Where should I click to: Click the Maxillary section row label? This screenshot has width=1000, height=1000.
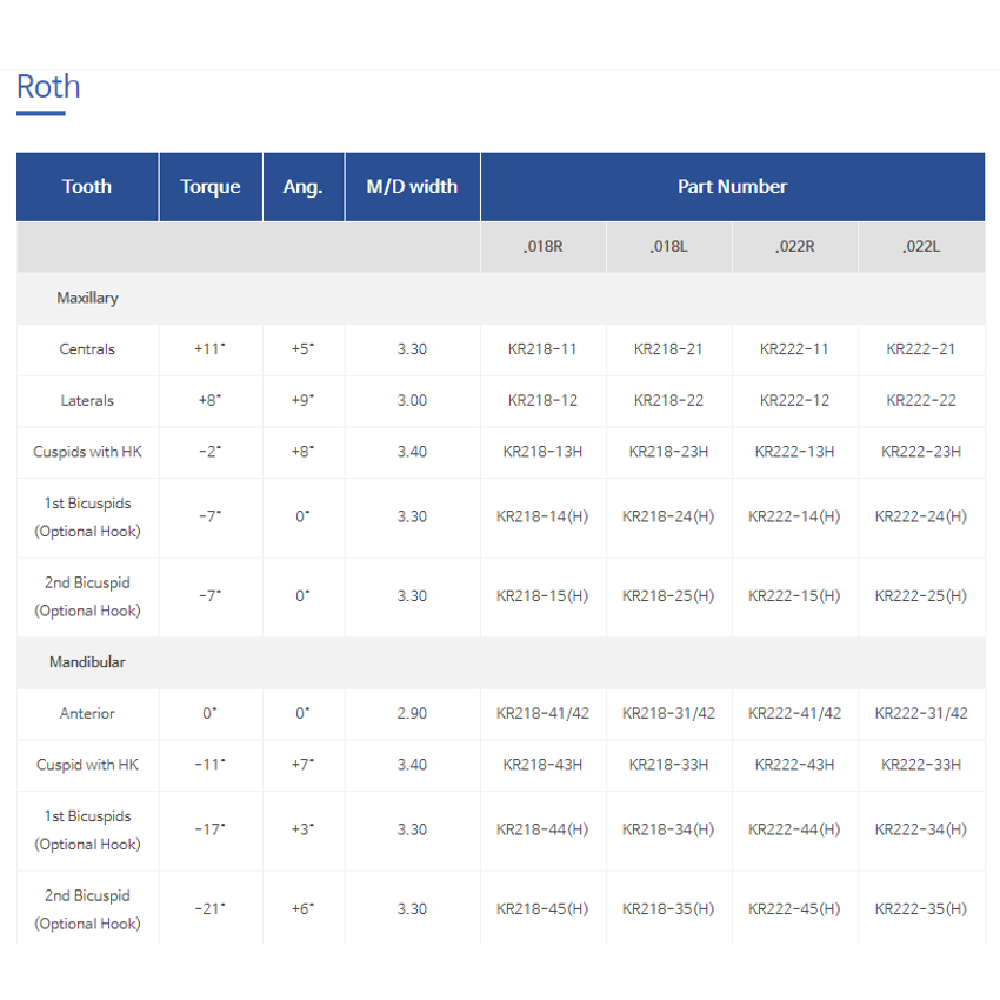(88, 298)
